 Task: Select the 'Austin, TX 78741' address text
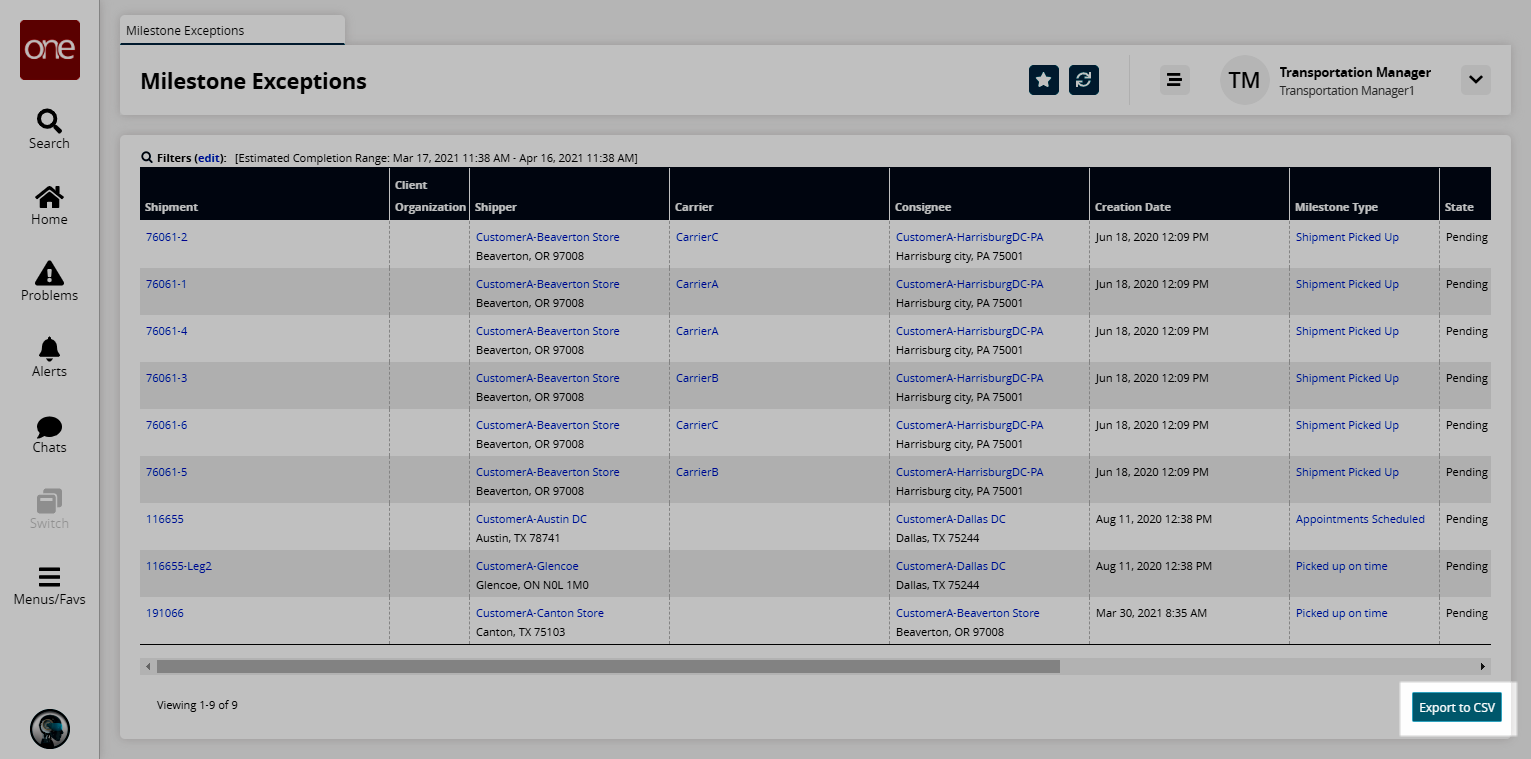(x=517, y=538)
